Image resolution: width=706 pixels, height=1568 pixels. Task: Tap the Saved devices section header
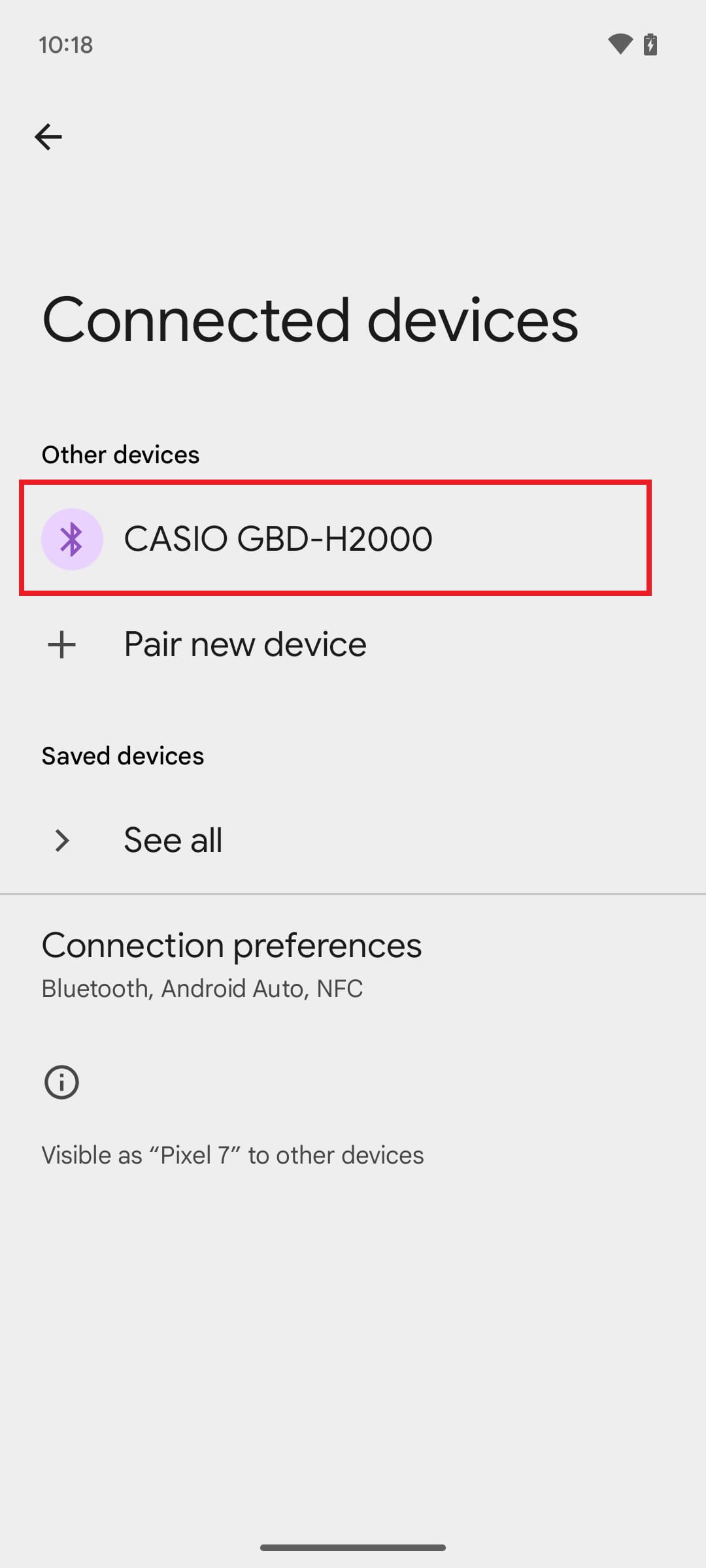point(123,756)
